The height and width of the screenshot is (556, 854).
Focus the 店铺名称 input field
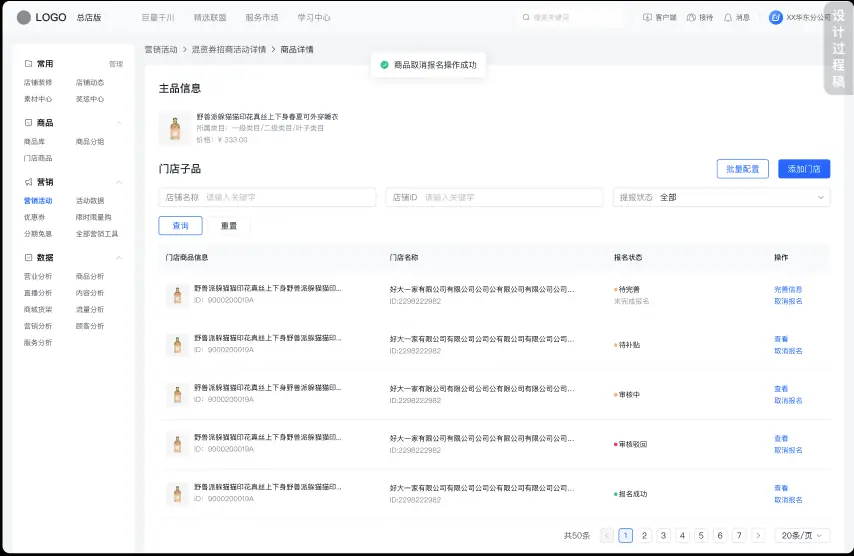267,197
